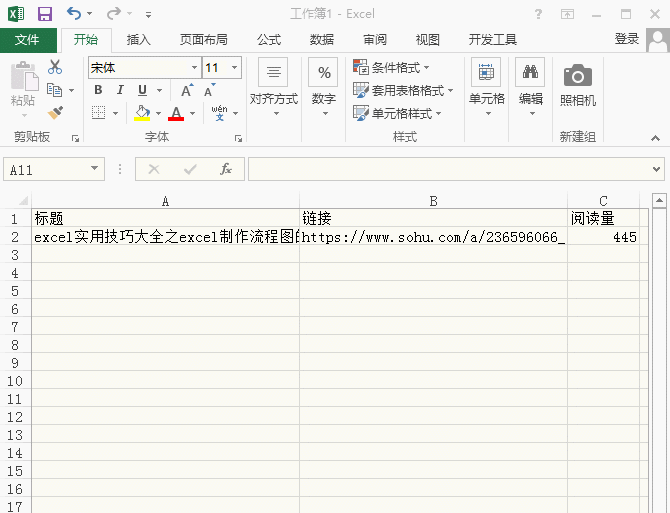
Task: Click vertical scrollbar up arrow
Action: pos(659,200)
